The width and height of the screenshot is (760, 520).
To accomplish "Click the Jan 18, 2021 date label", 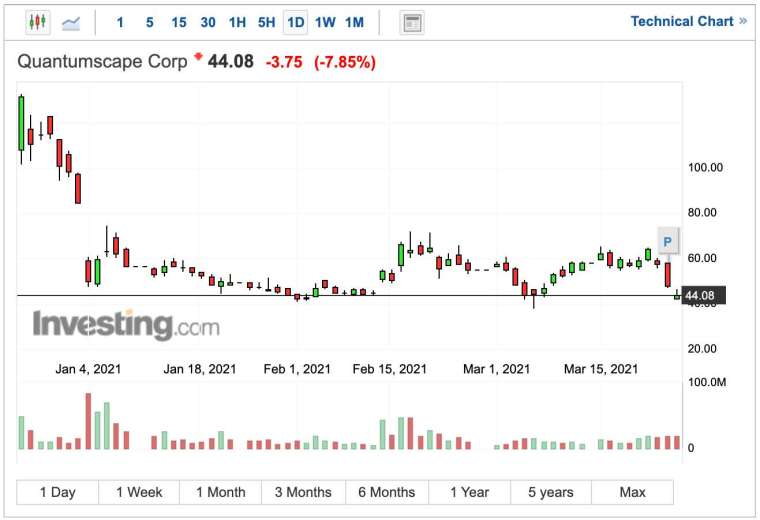I will (x=200, y=369).
